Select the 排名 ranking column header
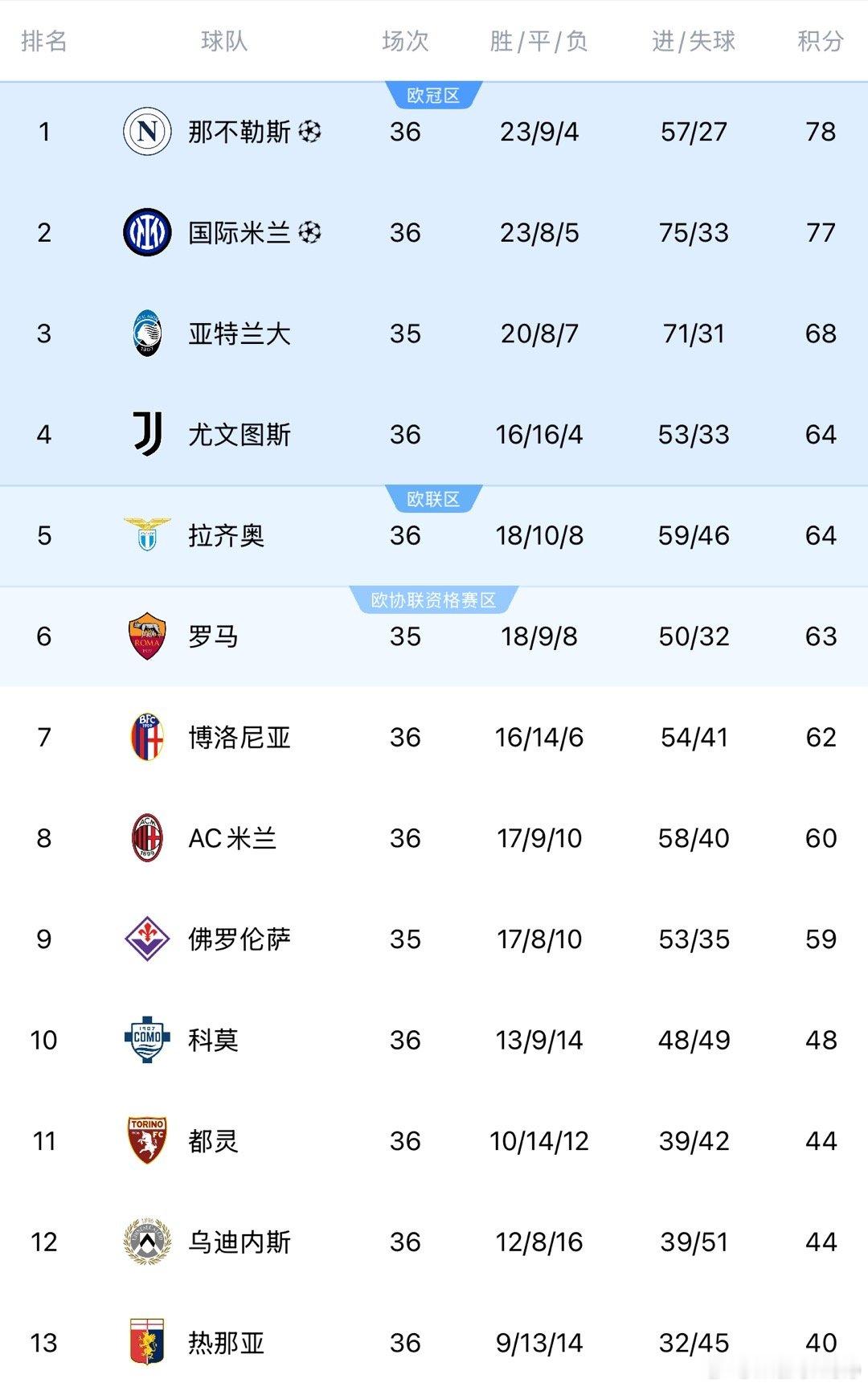 [44, 41]
